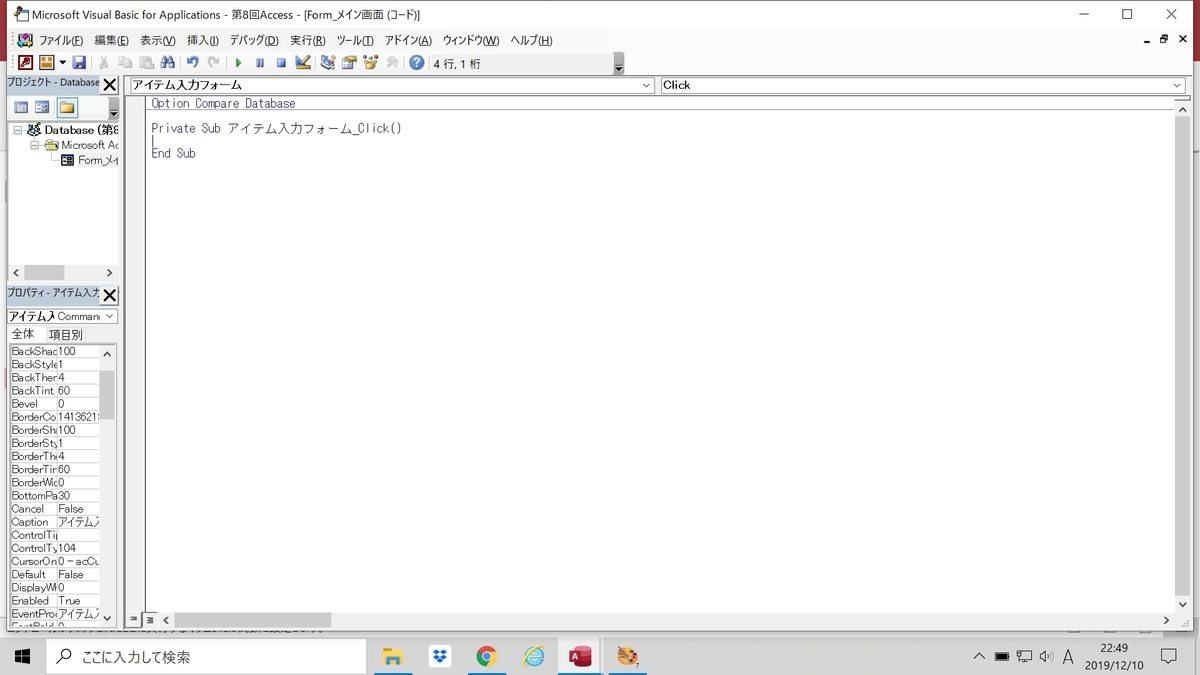Click the Option Compare Database line
Image resolution: width=1200 pixels, height=675 pixels.
(x=223, y=103)
